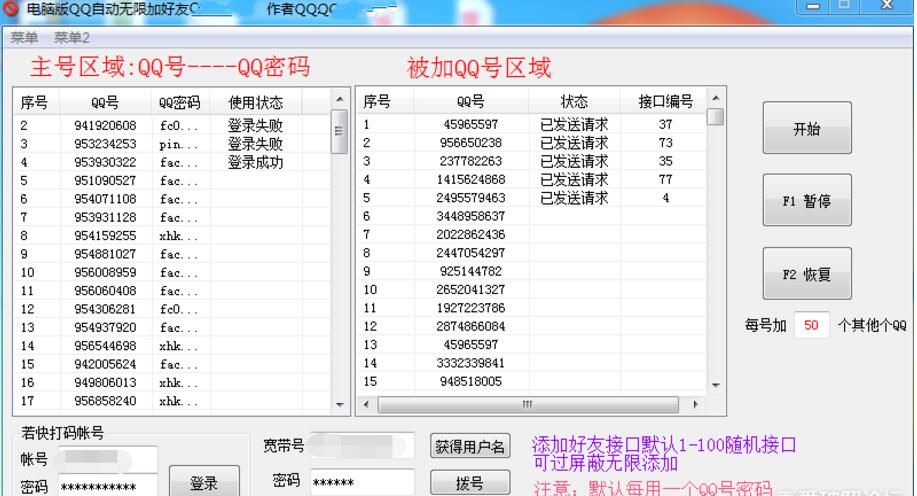Click the 使用状态 column header

click(x=256, y=102)
